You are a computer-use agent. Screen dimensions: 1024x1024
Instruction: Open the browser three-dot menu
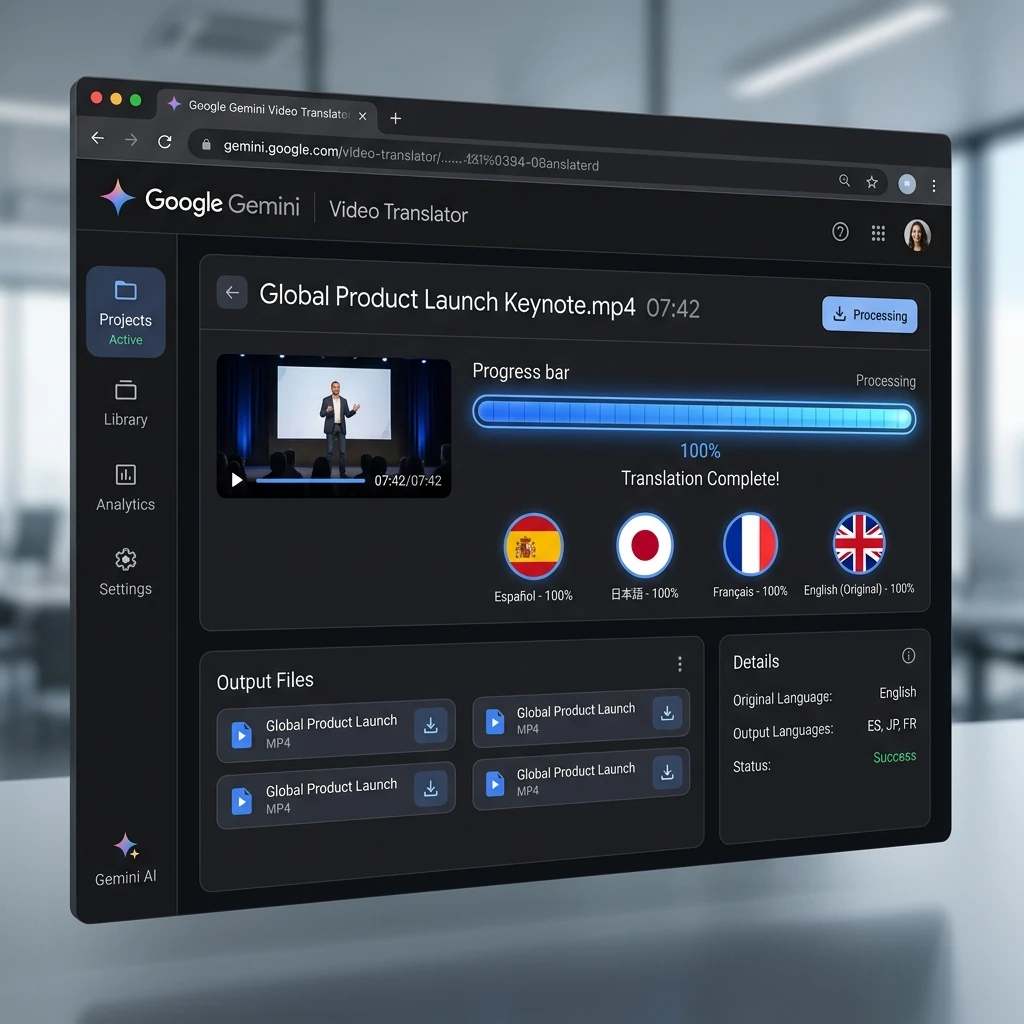[x=934, y=186]
